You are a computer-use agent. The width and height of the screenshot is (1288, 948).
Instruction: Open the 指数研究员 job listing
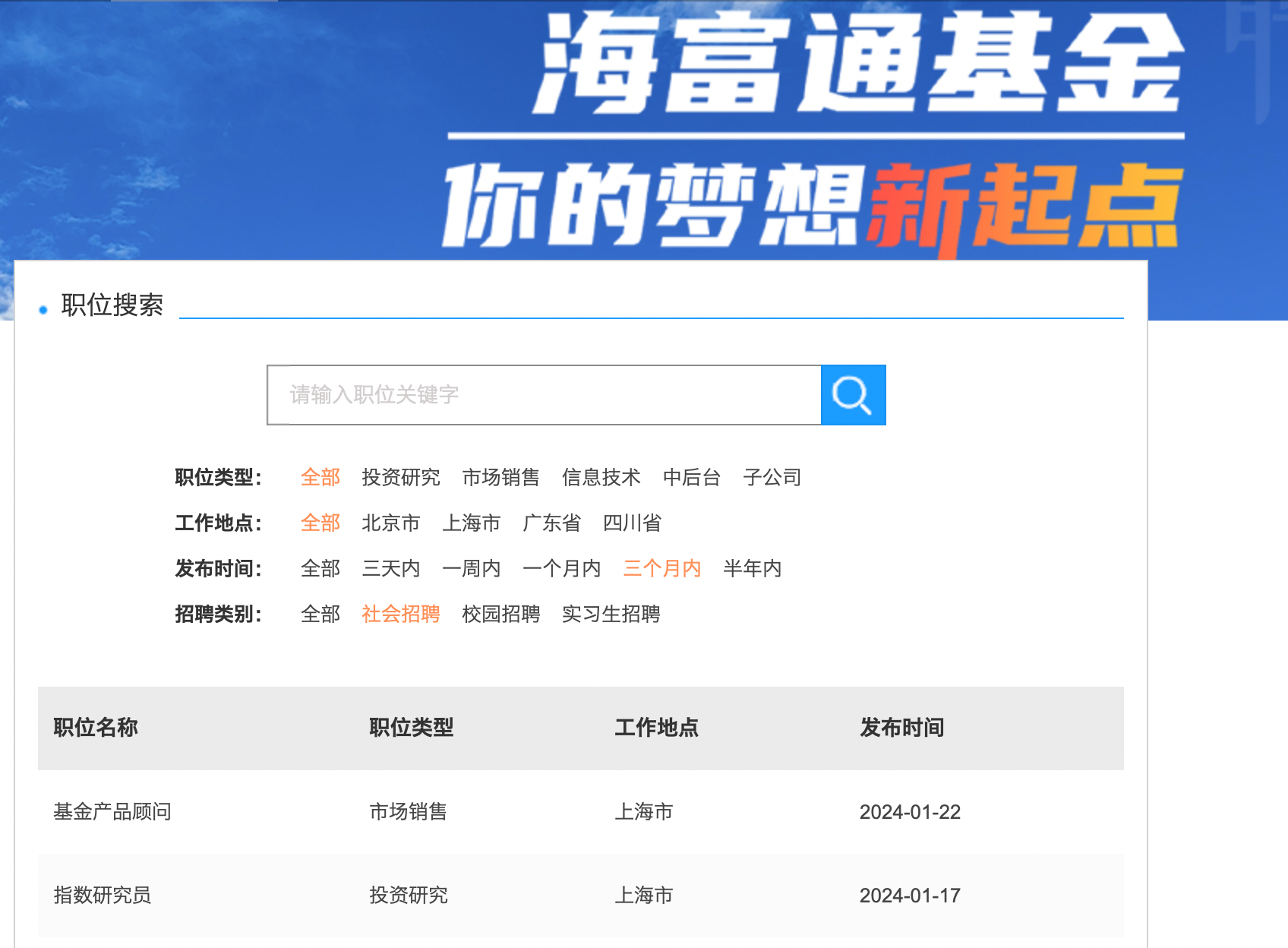[x=103, y=896]
